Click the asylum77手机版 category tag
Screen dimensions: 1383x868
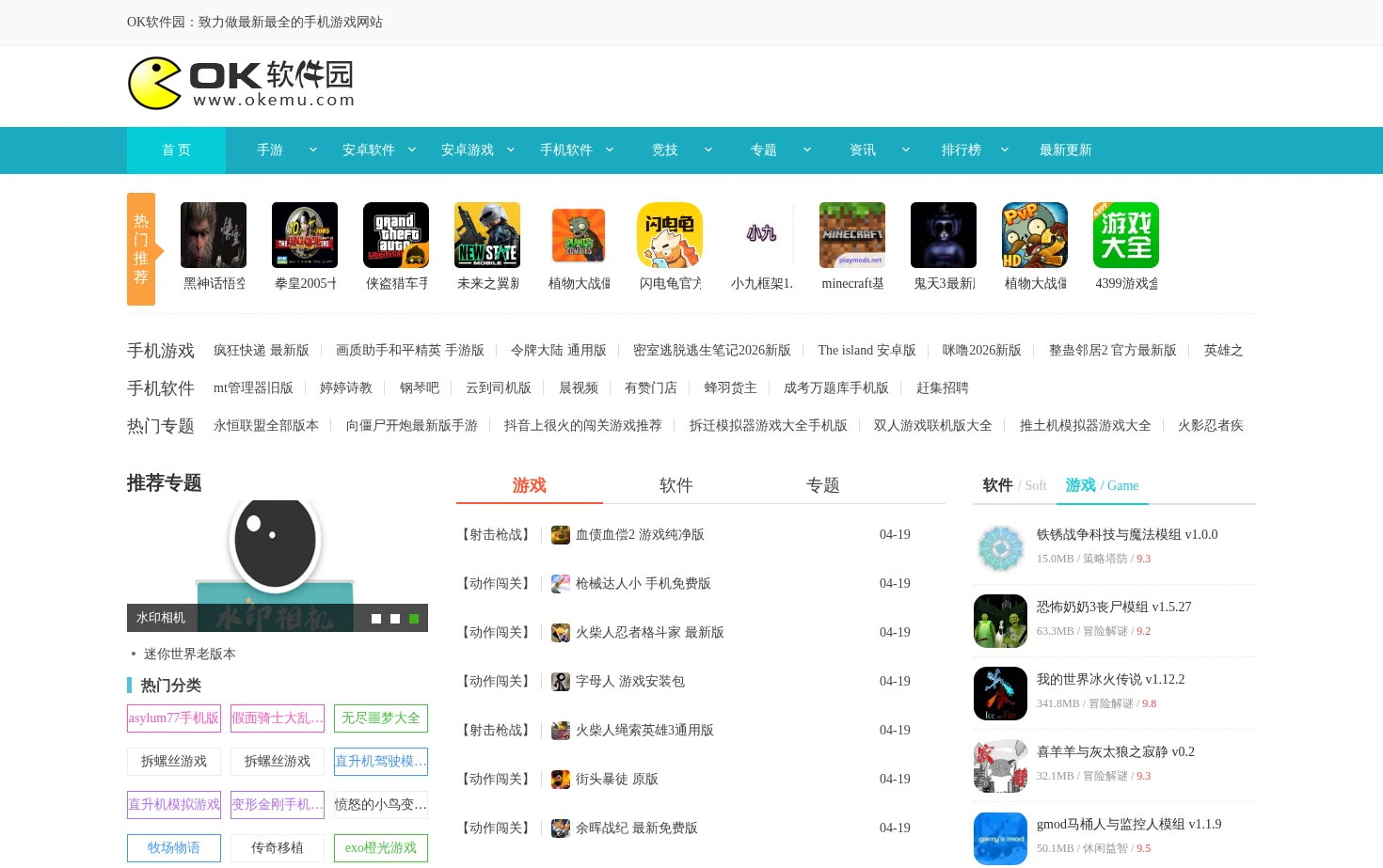point(174,718)
